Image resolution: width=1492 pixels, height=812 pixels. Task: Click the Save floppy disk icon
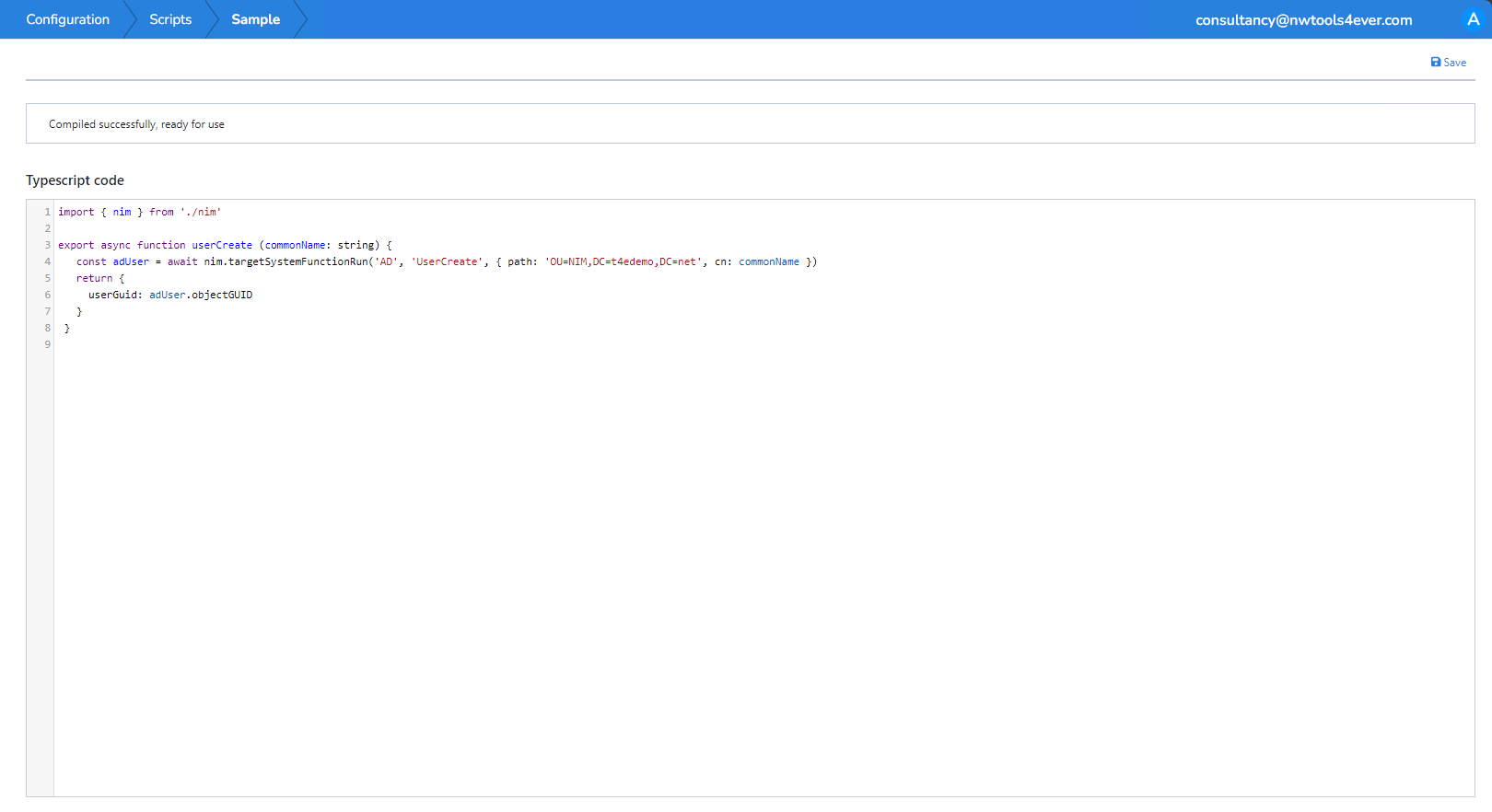(1435, 63)
